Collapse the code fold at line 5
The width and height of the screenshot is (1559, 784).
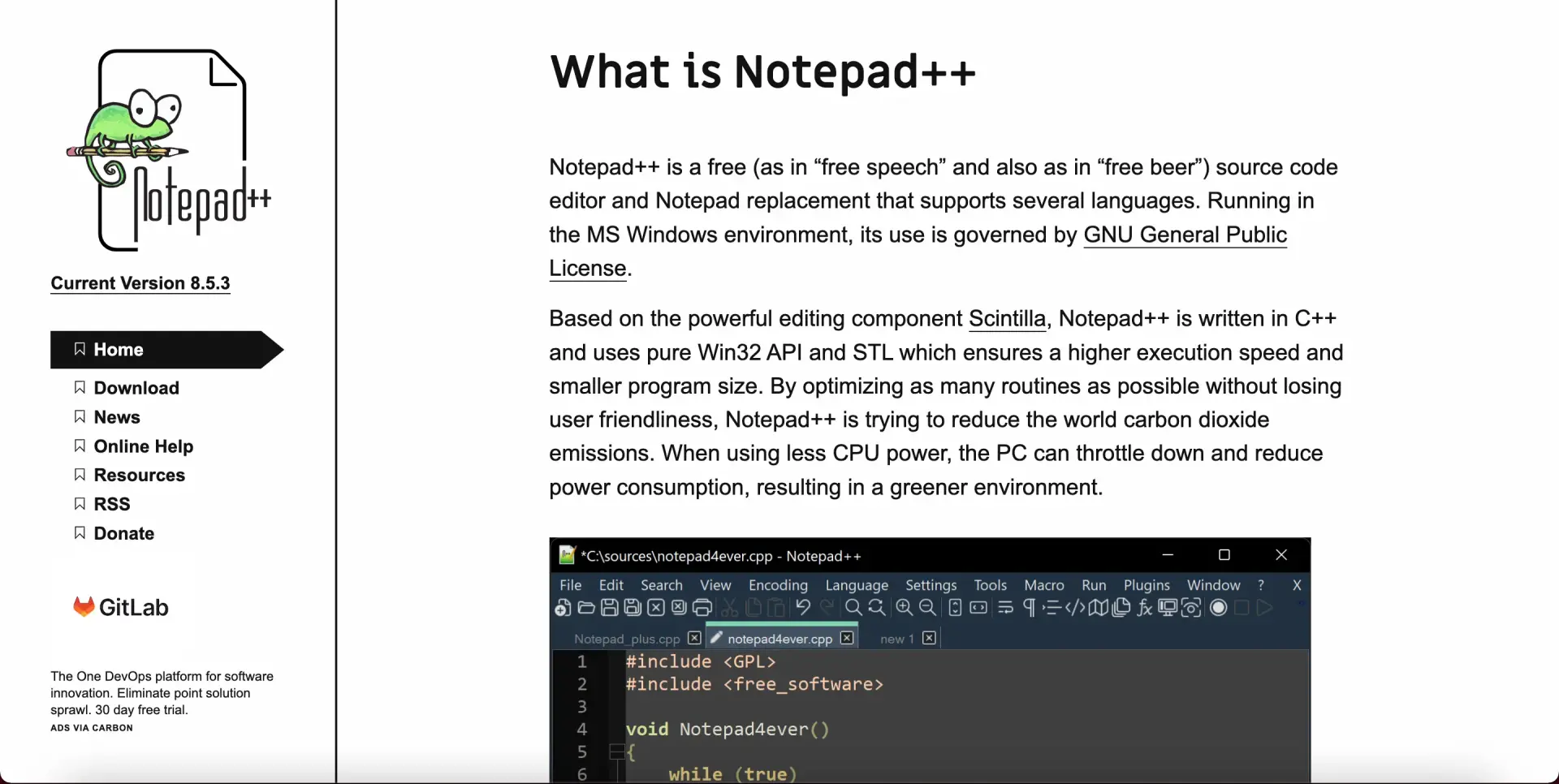(615, 752)
